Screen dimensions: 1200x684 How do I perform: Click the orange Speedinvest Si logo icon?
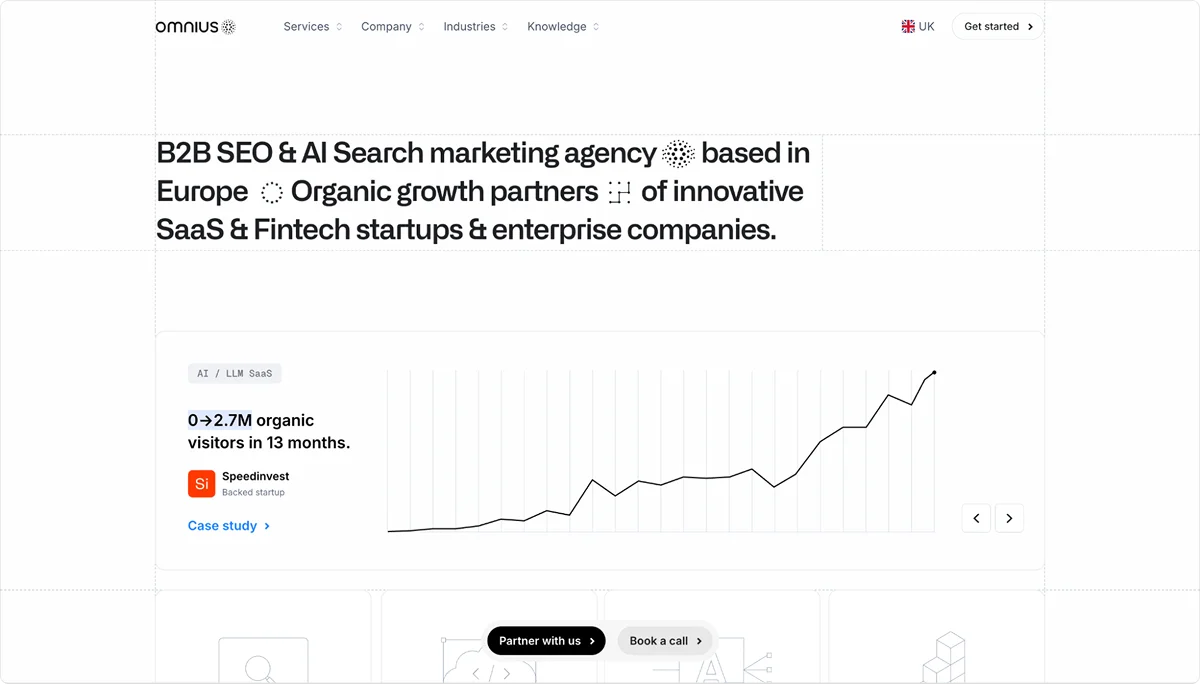point(201,484)
